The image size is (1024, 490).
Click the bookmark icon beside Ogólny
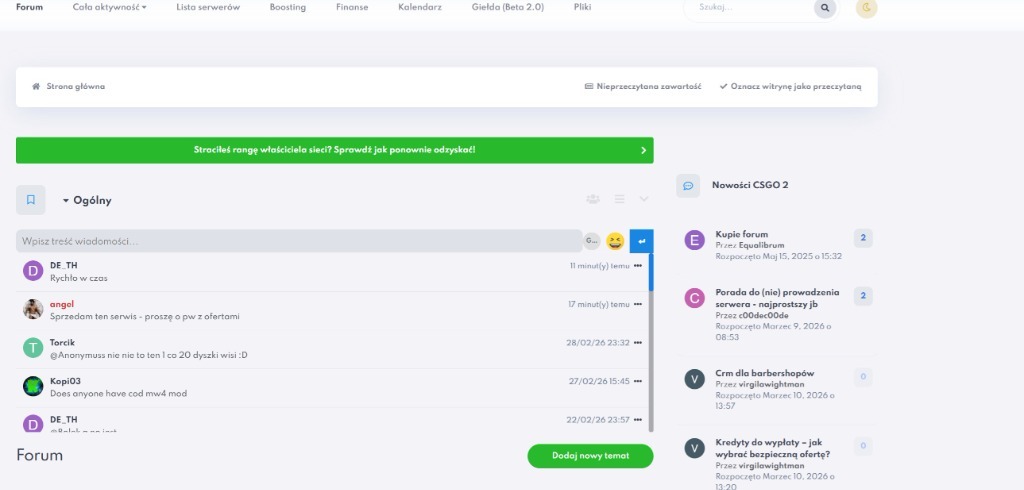[30, 200]
